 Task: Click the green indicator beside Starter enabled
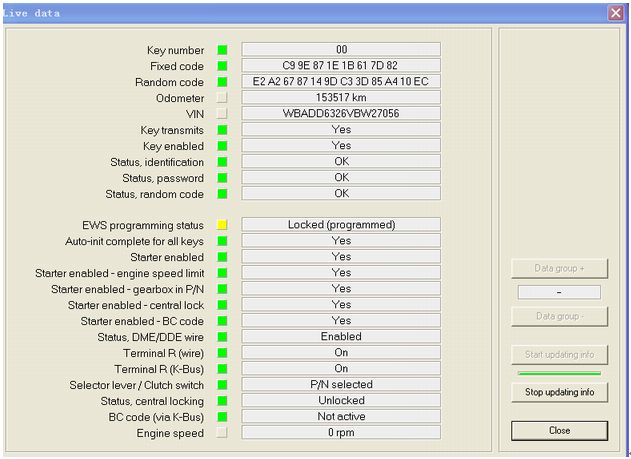222,257
